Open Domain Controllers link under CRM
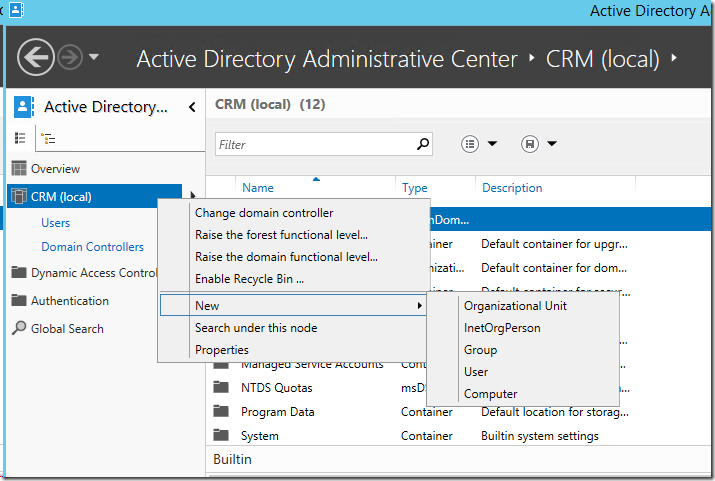This screenshot has height=481, width=715. click(x=92, y=247)
